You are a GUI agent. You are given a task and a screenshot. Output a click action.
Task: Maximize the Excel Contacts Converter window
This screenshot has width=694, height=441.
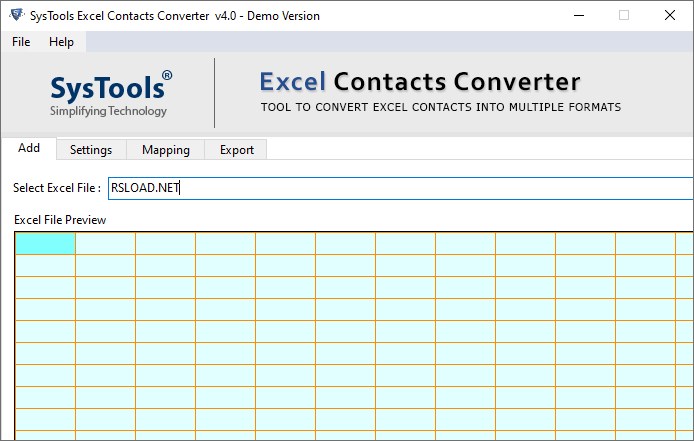point(624,15)
